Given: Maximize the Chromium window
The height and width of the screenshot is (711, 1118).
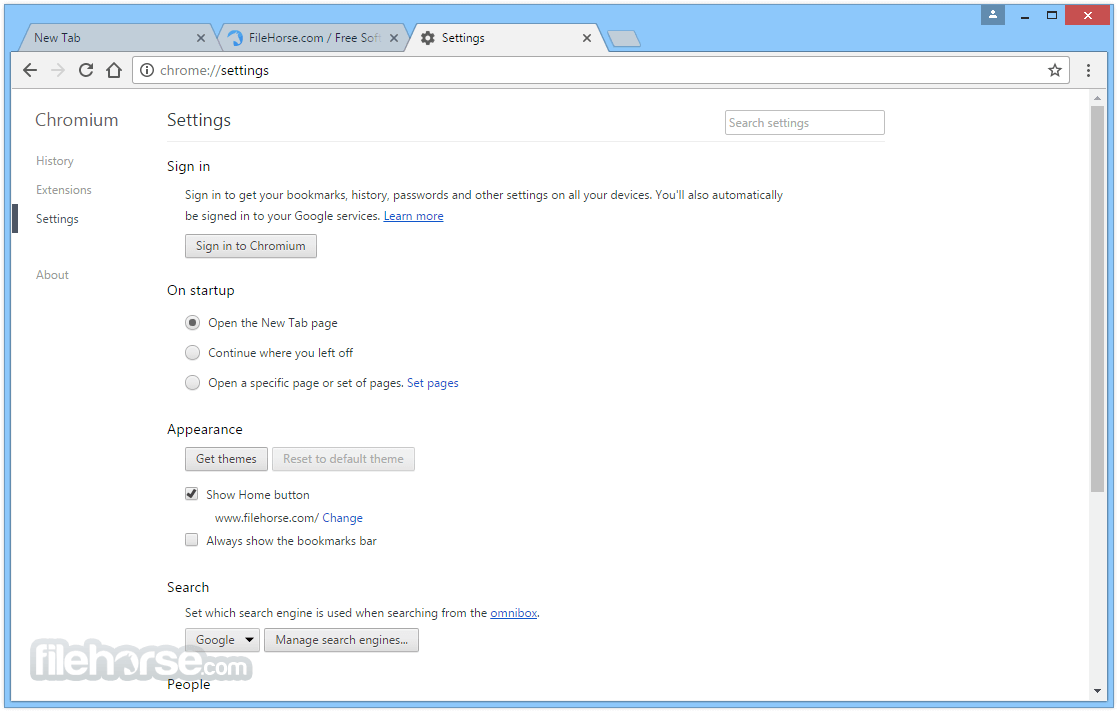Looking at the screenshot, I should (x=1052, y=15).
